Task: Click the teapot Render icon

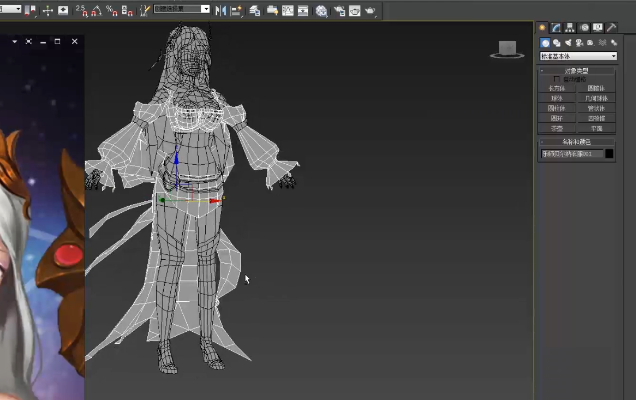Action: pos(371,10)
